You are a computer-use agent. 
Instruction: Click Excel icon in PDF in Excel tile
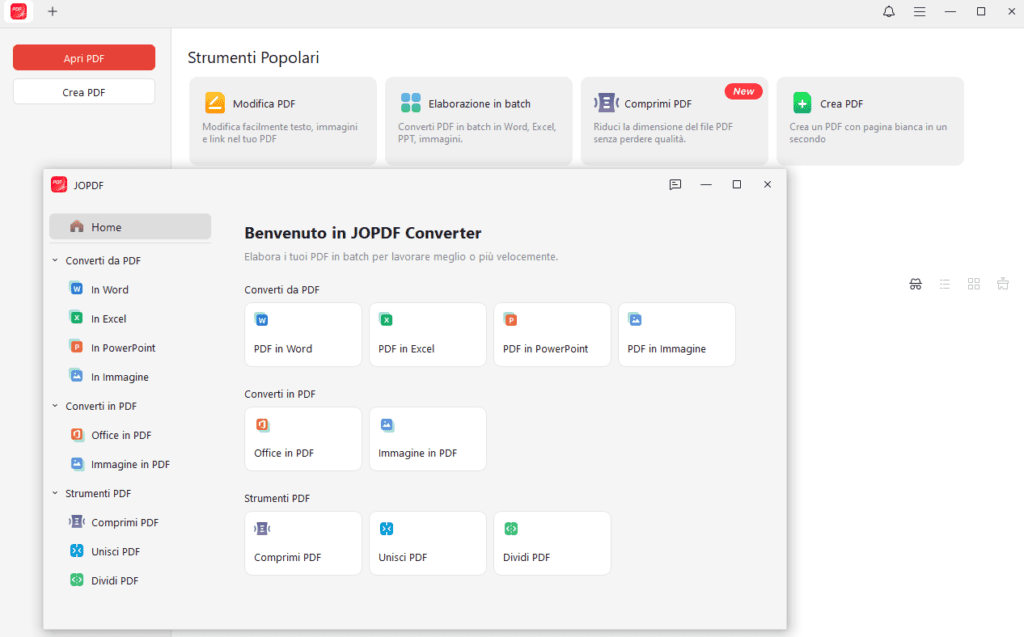pos(386,320)
